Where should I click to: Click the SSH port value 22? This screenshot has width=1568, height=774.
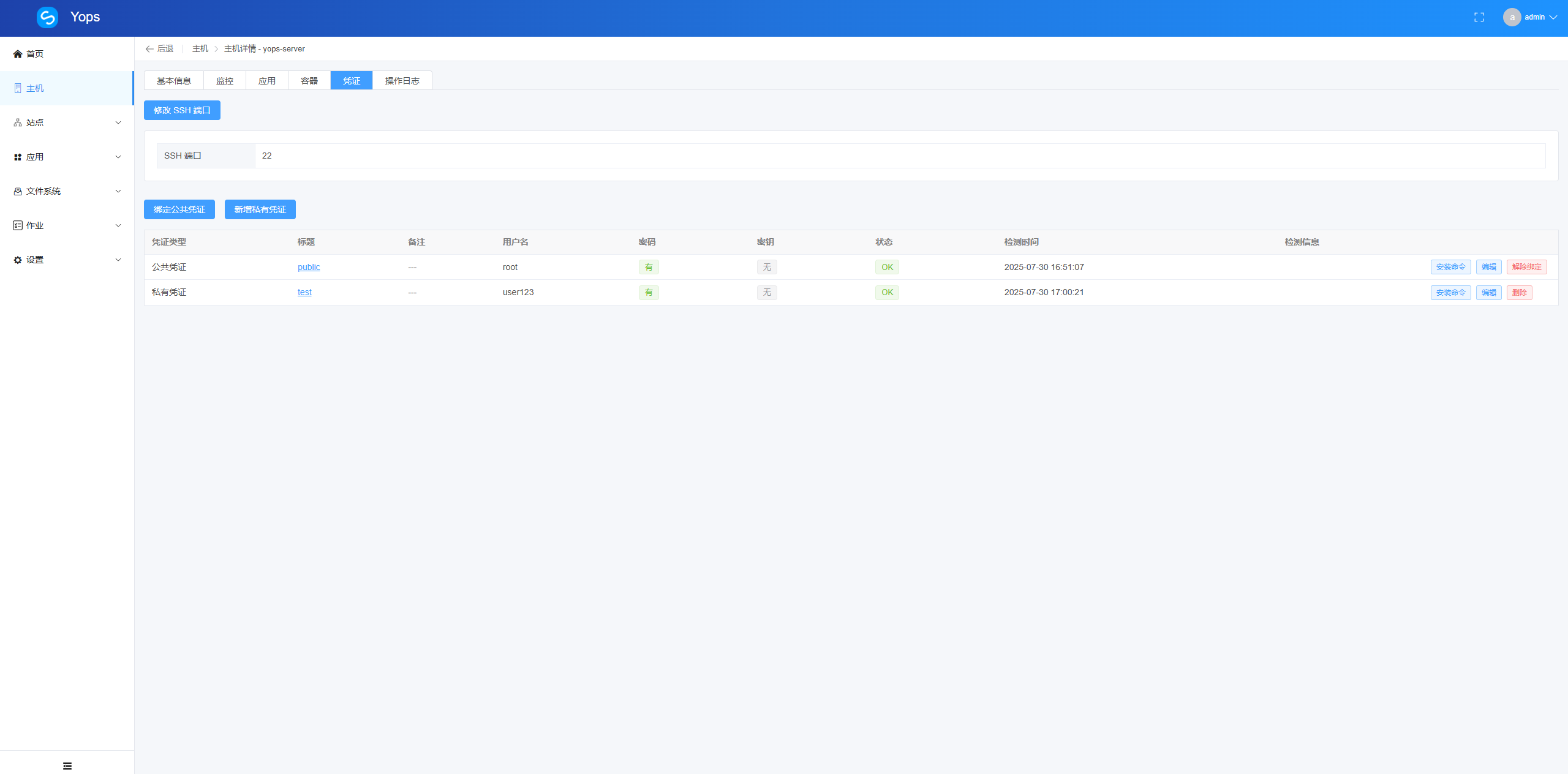[266, 156]
